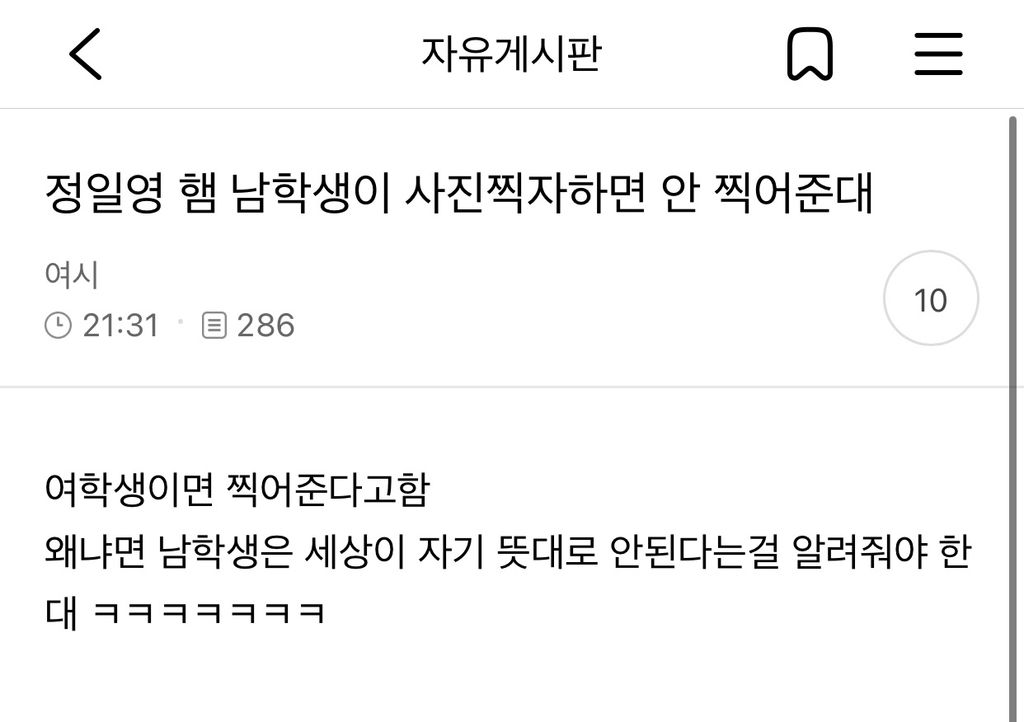Click 안 찍어준대 at the title end

click(767, 193)
